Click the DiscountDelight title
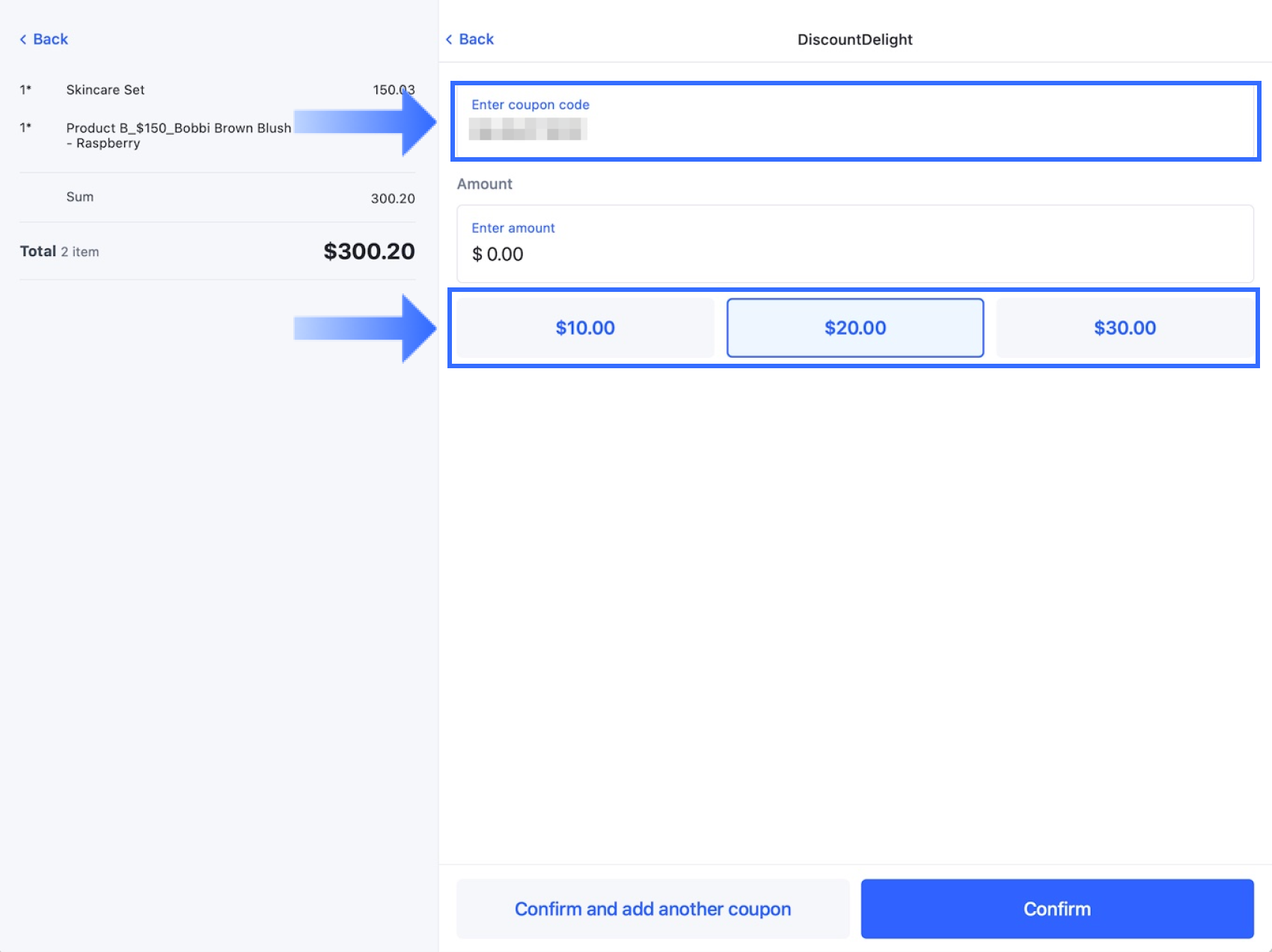1272x952 pixels. click(x=854, y=39)
